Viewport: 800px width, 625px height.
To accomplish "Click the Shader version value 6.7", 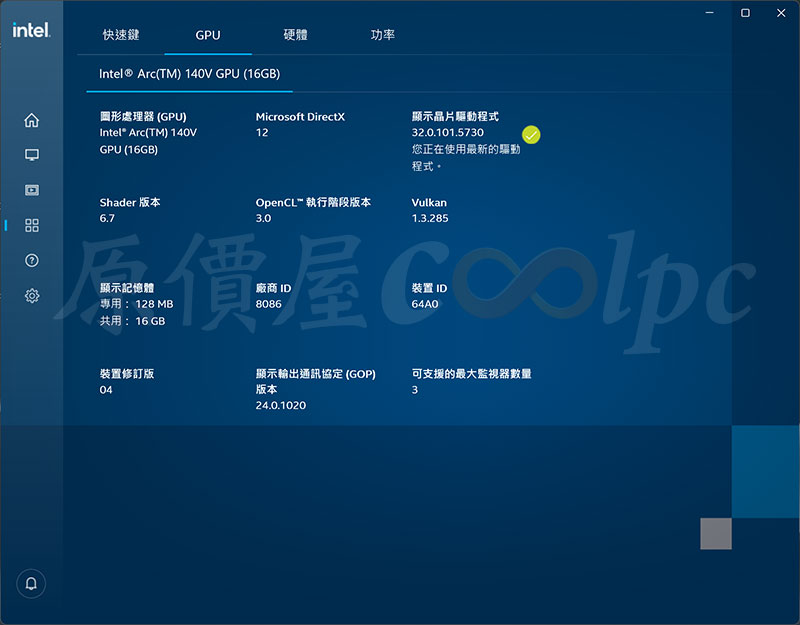I will pyautogui.click(x=107, y=218).
